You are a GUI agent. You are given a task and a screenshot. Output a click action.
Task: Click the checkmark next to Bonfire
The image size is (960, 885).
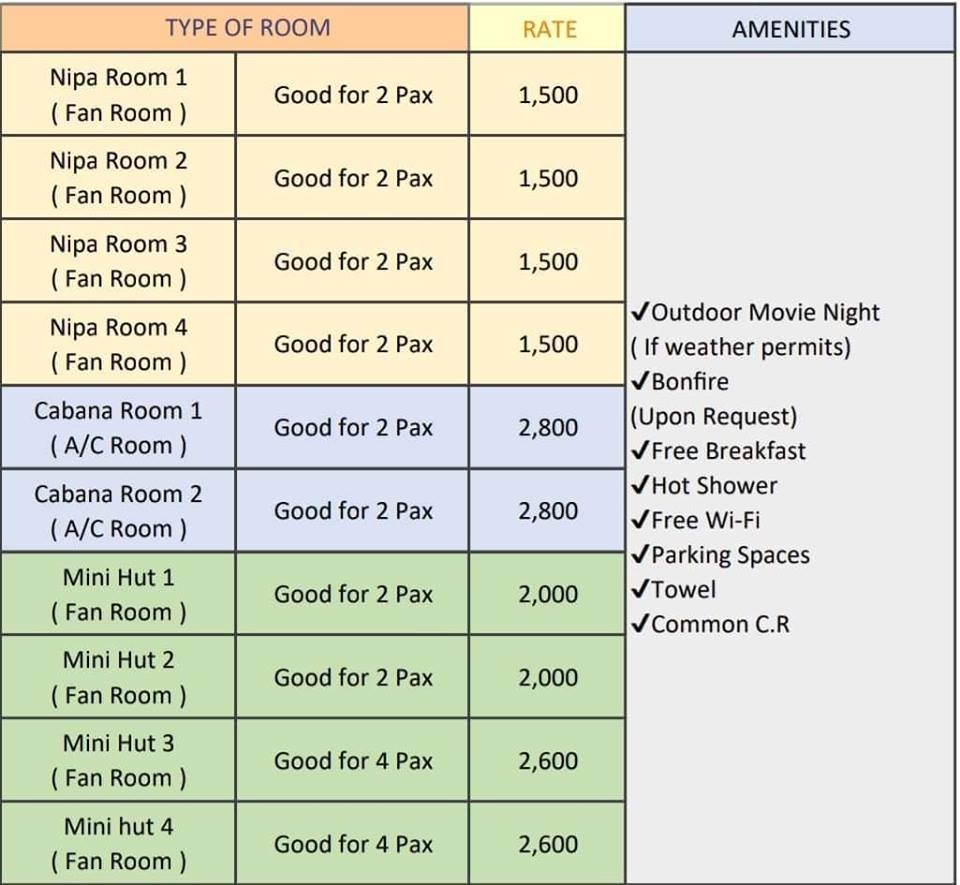641,382
